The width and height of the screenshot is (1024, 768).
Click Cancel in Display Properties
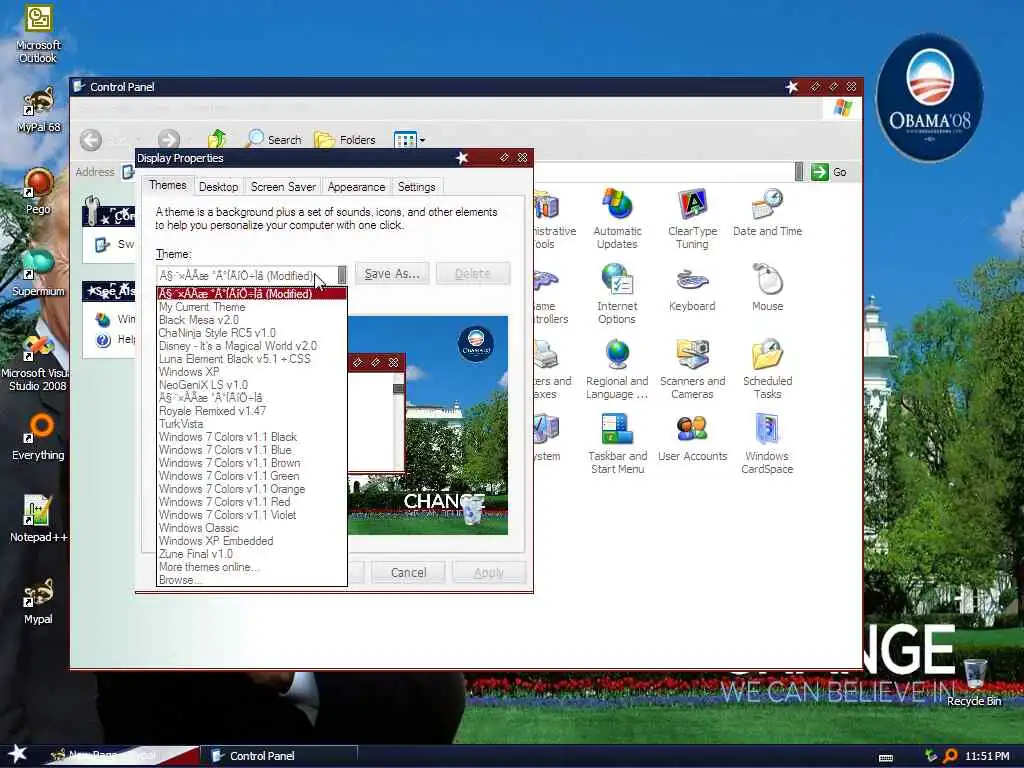point(408,573)
